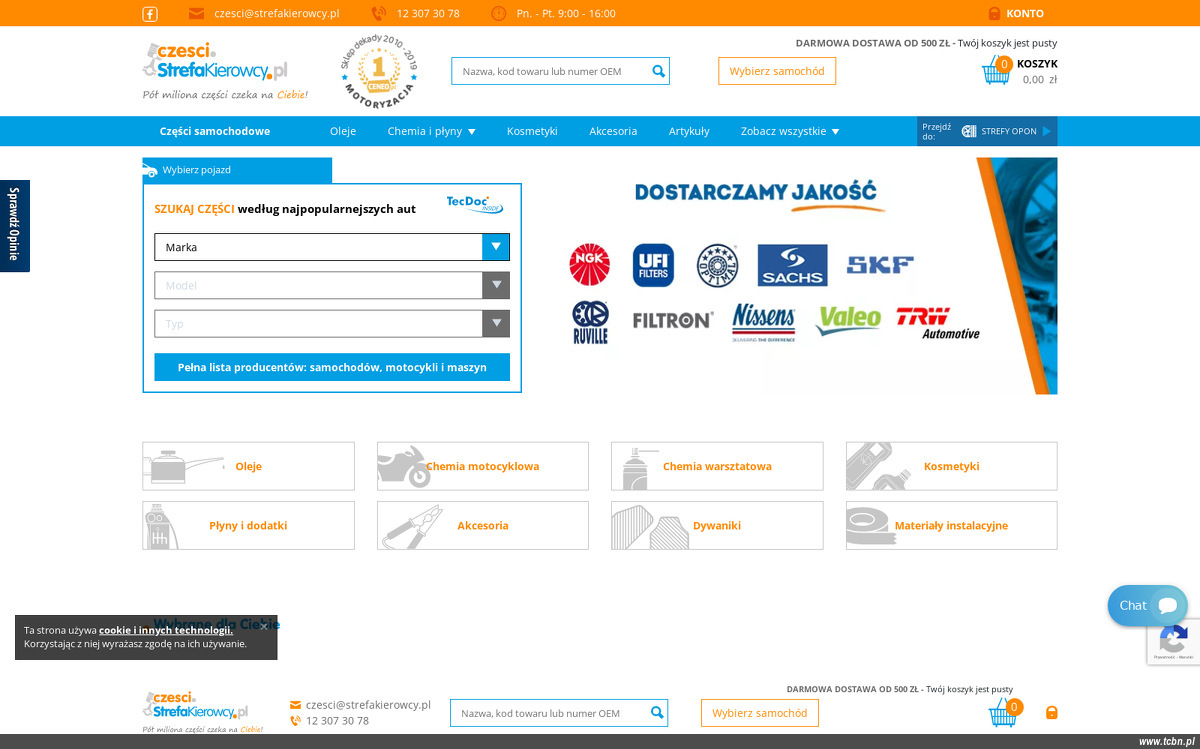Click the Nissens brand logo

click(x=764, y=322)
